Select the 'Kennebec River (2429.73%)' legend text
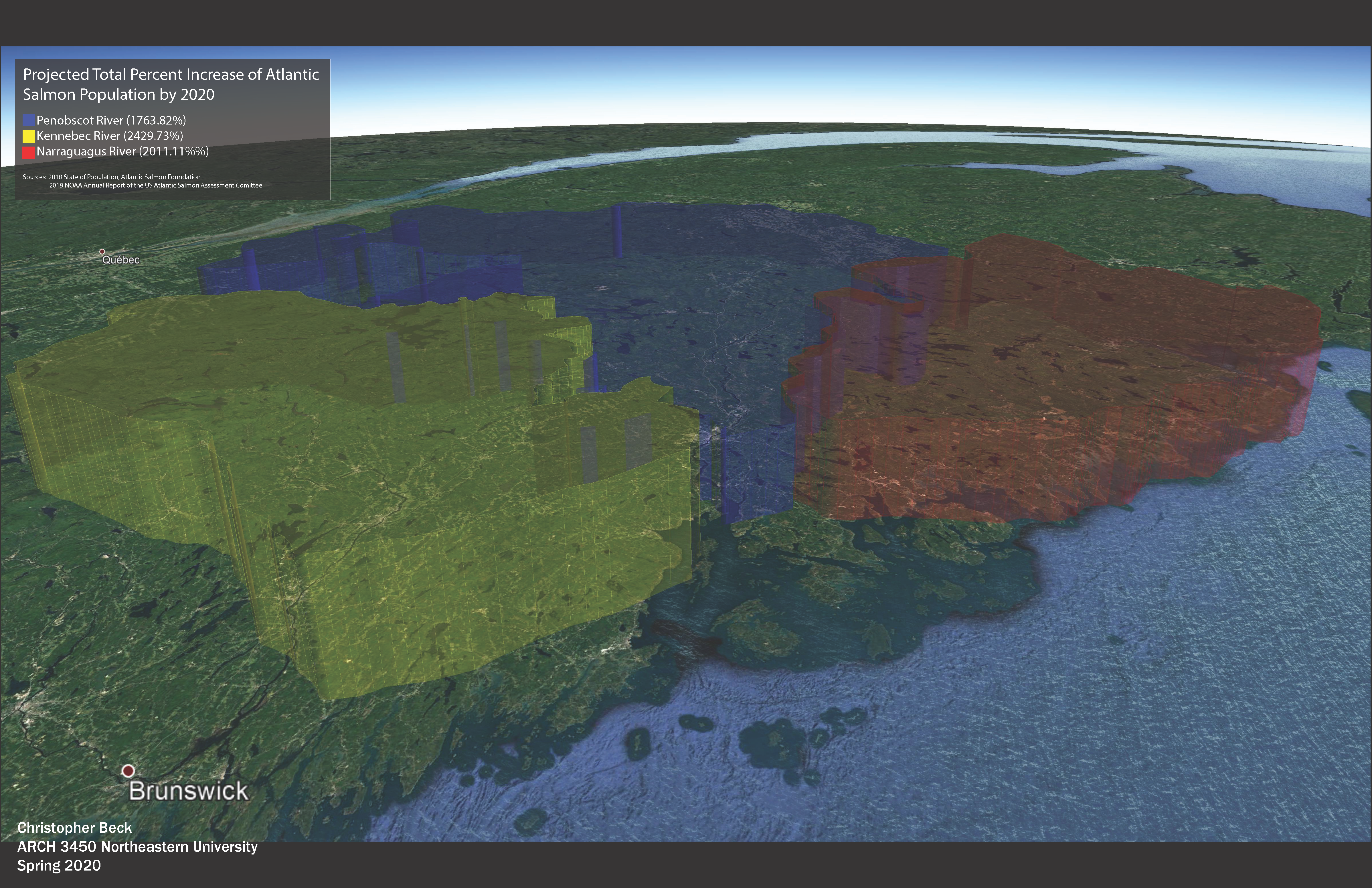1372x888 pixels. [x=110, y=136]
